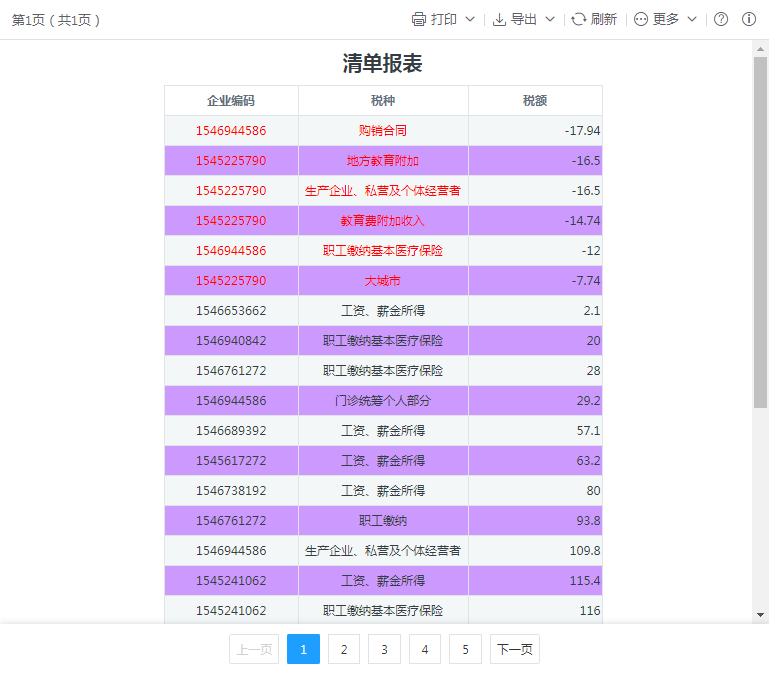Open the info circle icon
Image resolution: width=769 pixels, height=674 pixels.
[x=748, y=20]
